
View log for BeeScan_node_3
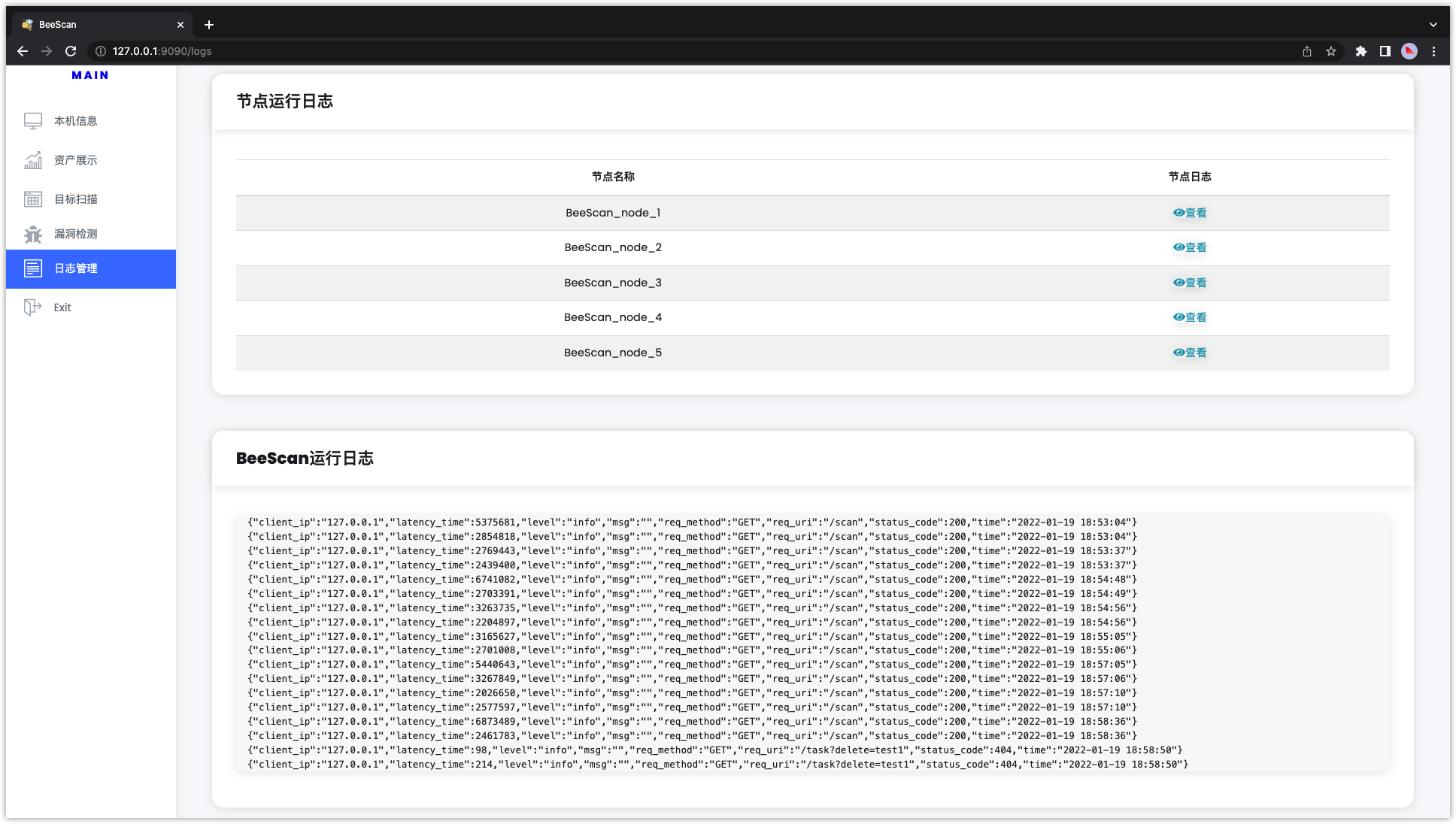tap(1190, 283)
